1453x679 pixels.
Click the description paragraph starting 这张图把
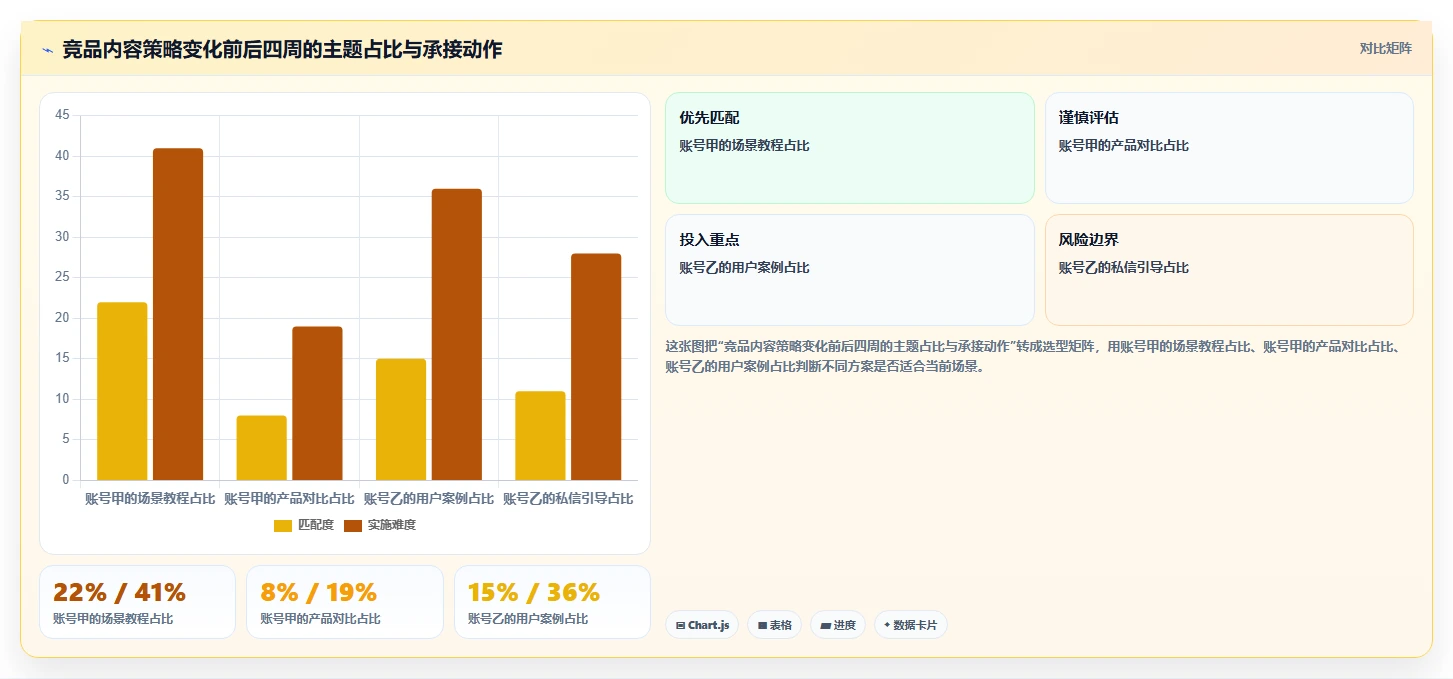(1038, 356)
